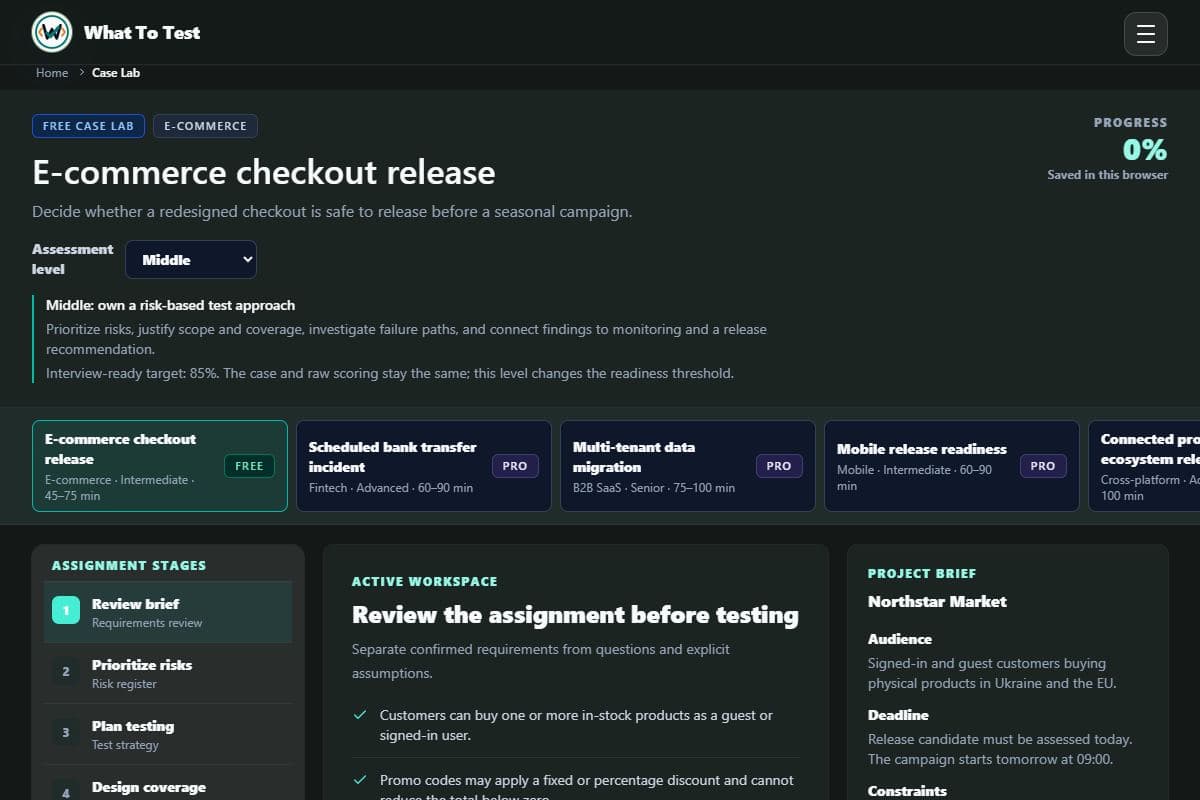Screen dimensions: 1200x800
Task: Click the step 1 number badge
Action: [66, 610]
